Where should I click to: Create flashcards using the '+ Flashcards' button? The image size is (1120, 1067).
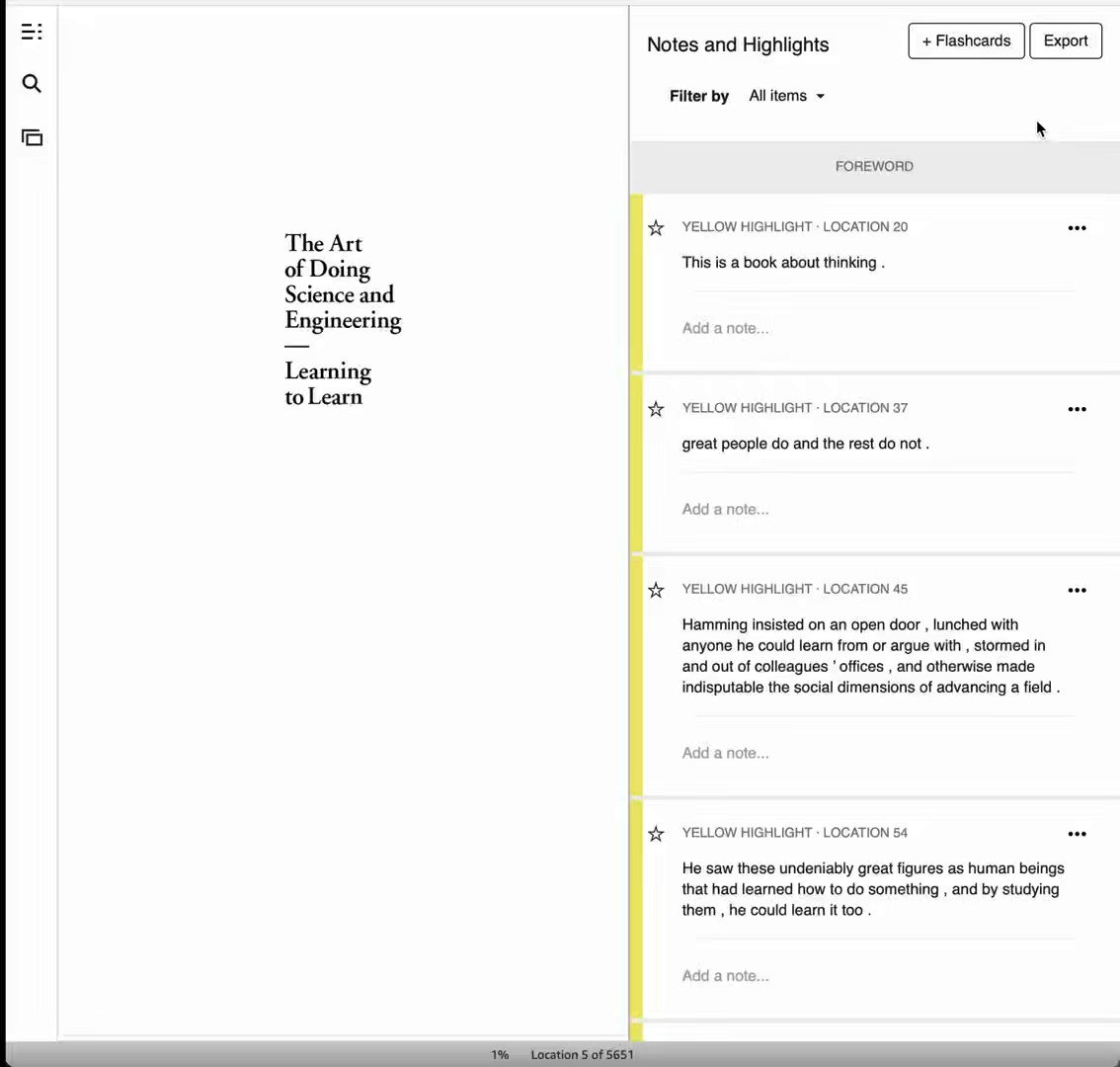[966, 41]
